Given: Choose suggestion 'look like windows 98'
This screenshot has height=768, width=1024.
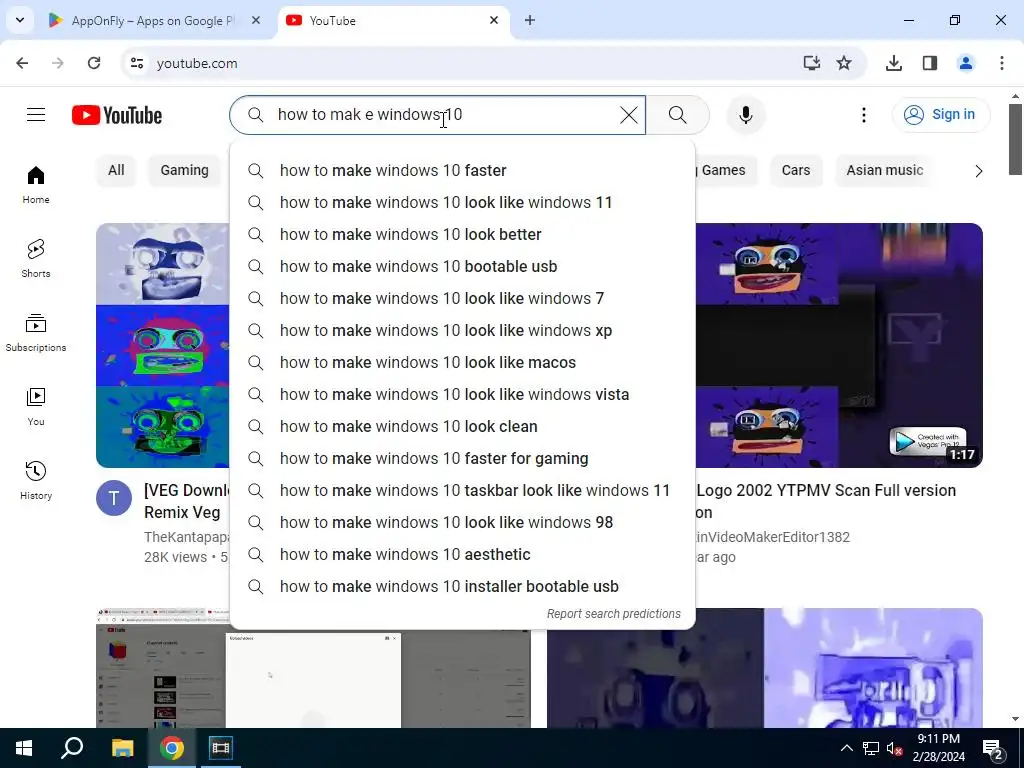Looking at the screenshot, I should click(x=462, y=522).
